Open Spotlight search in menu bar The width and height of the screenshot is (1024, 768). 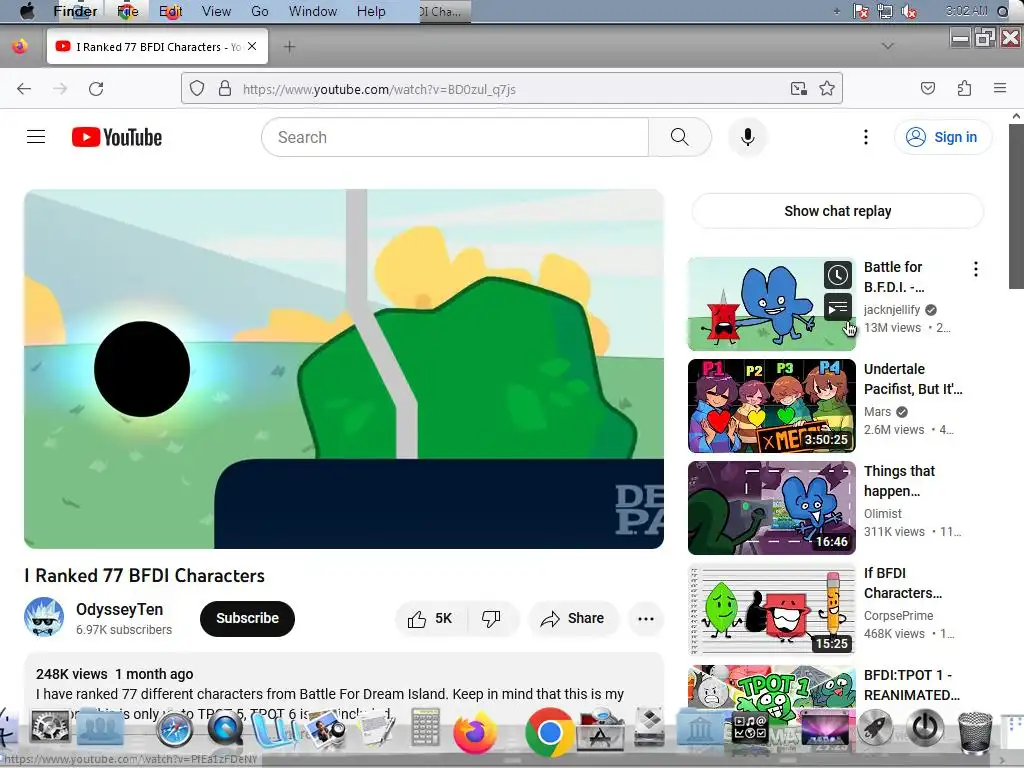(x=1003, y=11)
